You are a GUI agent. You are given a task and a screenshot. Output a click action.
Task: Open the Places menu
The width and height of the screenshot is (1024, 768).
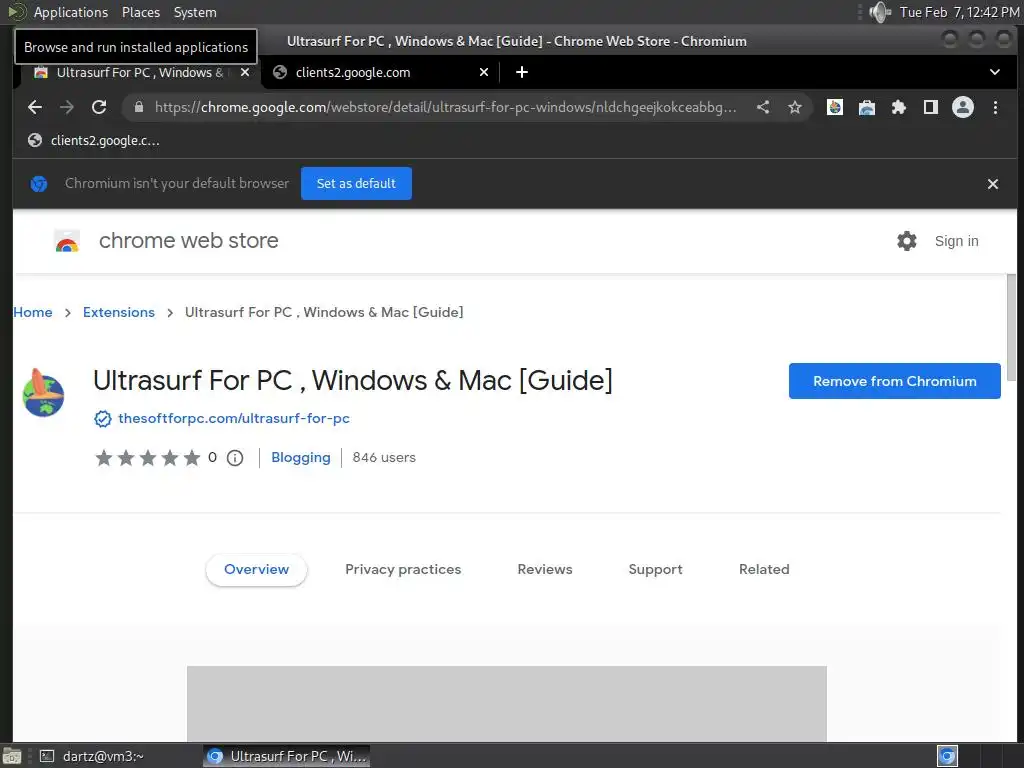[x=140, y=12]
